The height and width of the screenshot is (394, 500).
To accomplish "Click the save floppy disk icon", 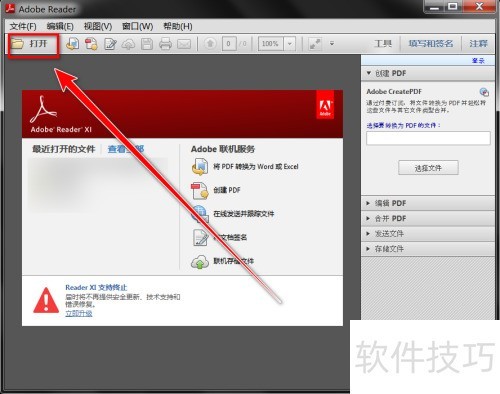I will click(147, 44).
